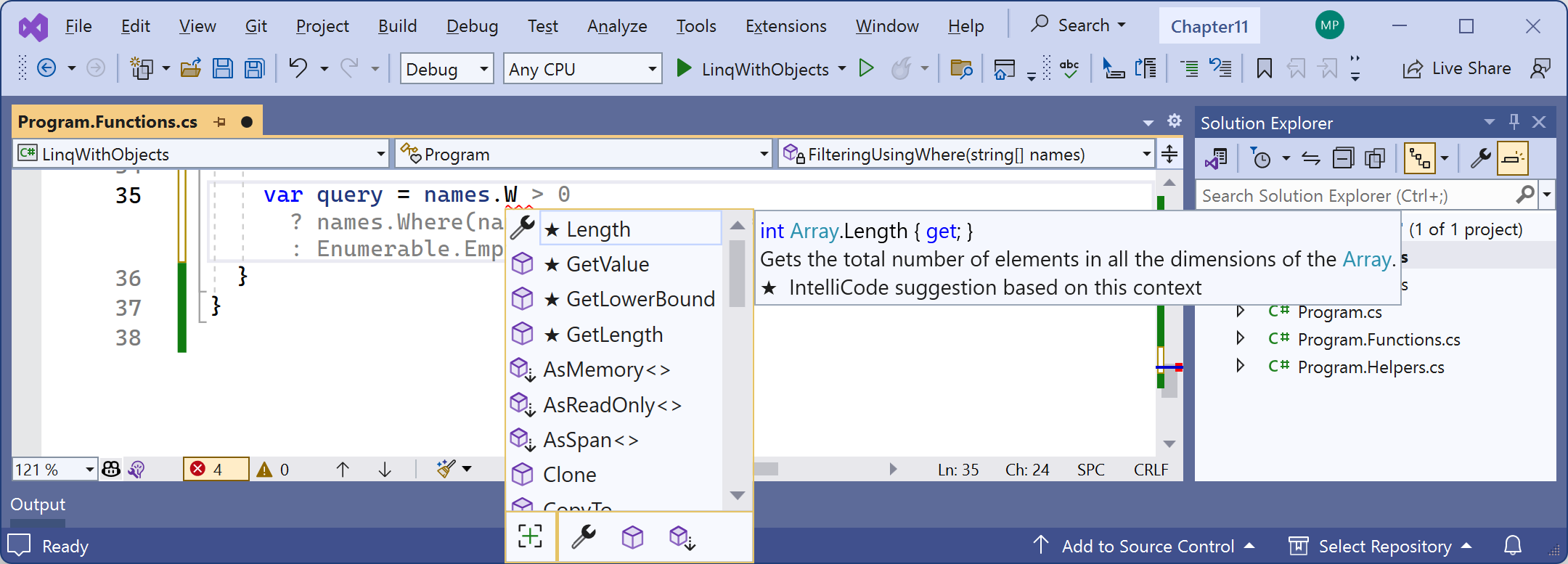Click Collapse All icon in Solution Explorer
The height and width of the screenshot is (564, 1568).
tap(1343, 158)
